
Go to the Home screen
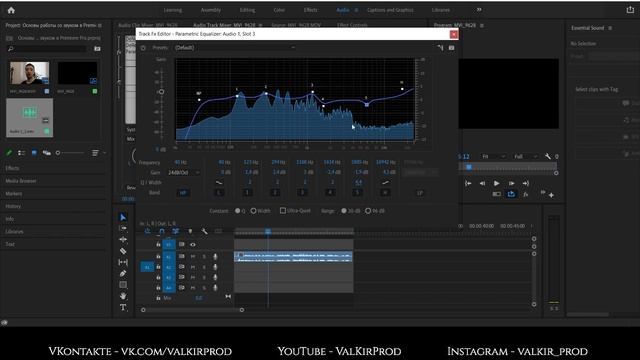[11, 10]
